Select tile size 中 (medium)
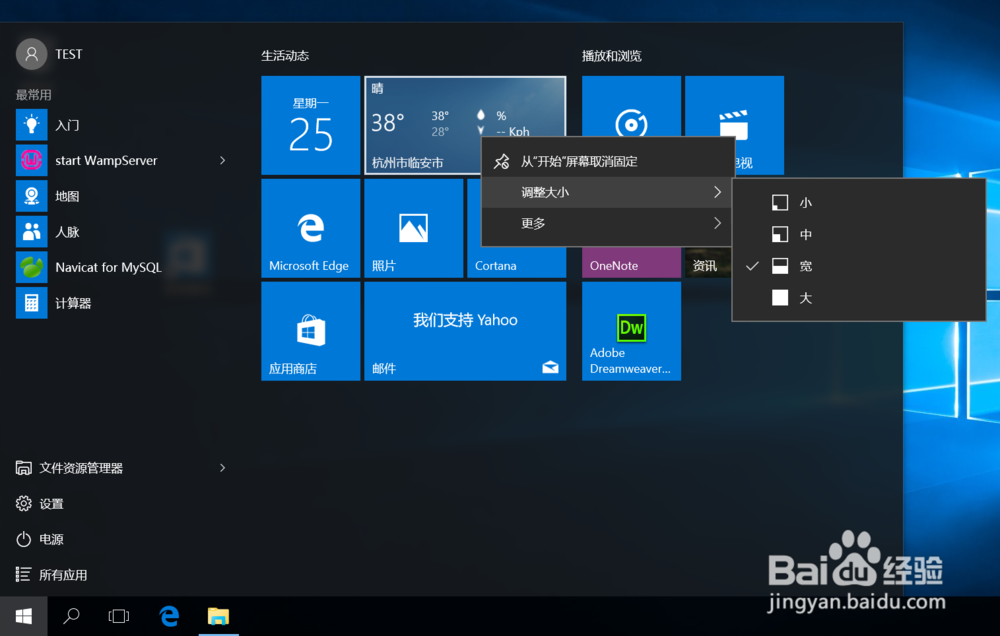The height and width of the screenshot is (636, 1000). (858, 234)
